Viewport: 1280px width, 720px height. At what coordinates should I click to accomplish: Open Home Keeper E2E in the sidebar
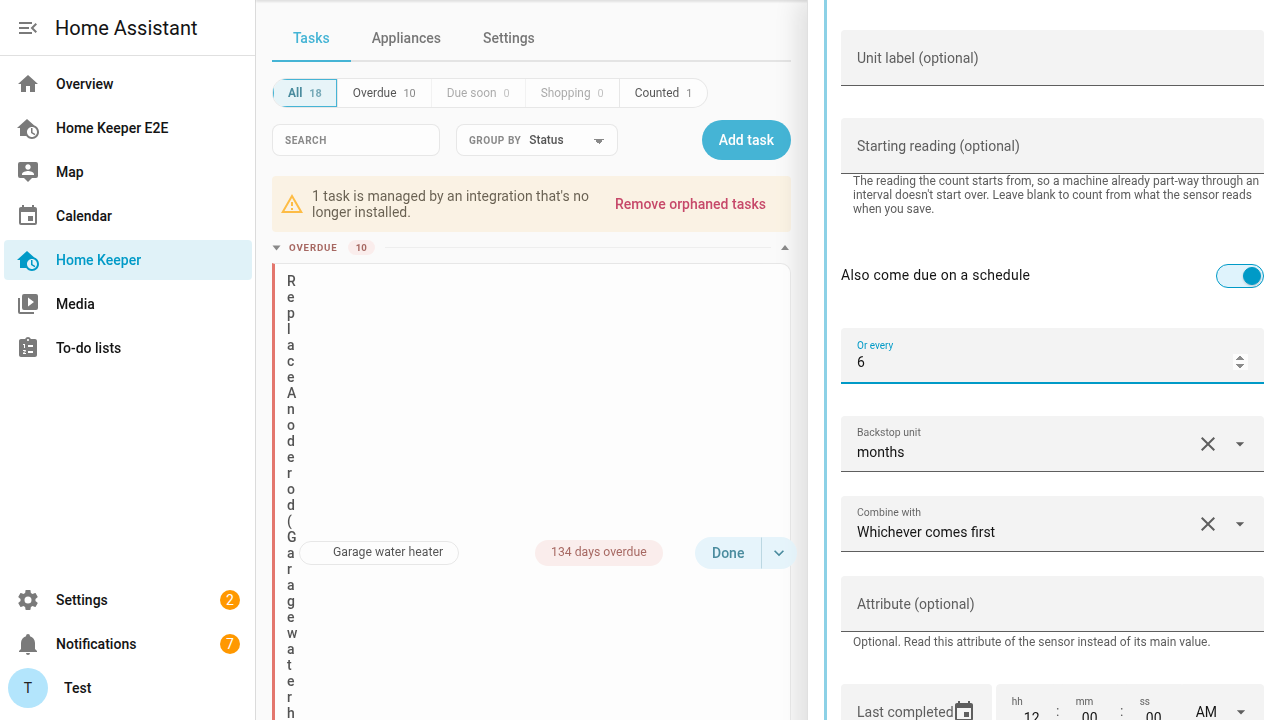tap(128, 128)
